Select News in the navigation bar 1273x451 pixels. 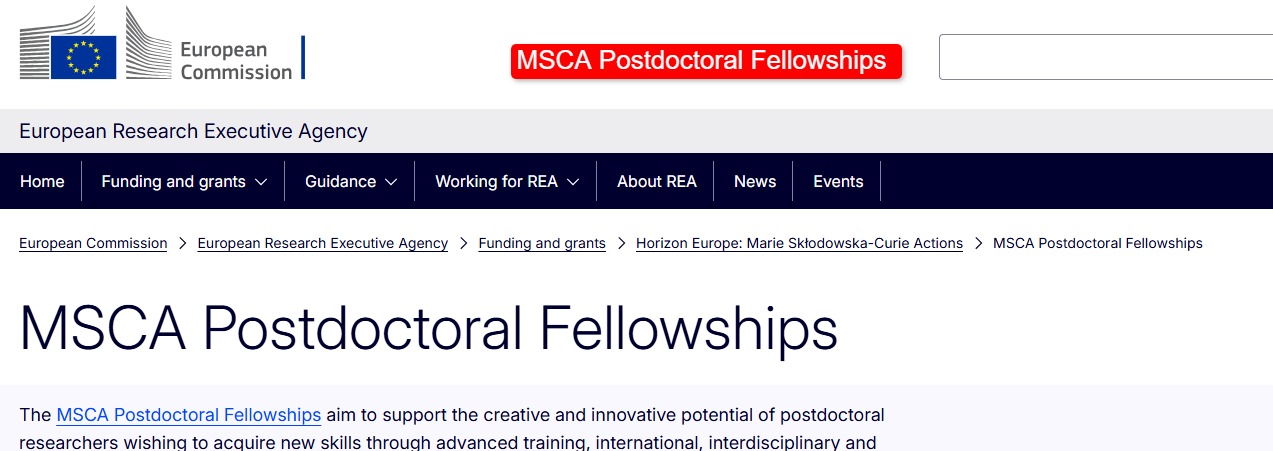[x=754, y=182]
